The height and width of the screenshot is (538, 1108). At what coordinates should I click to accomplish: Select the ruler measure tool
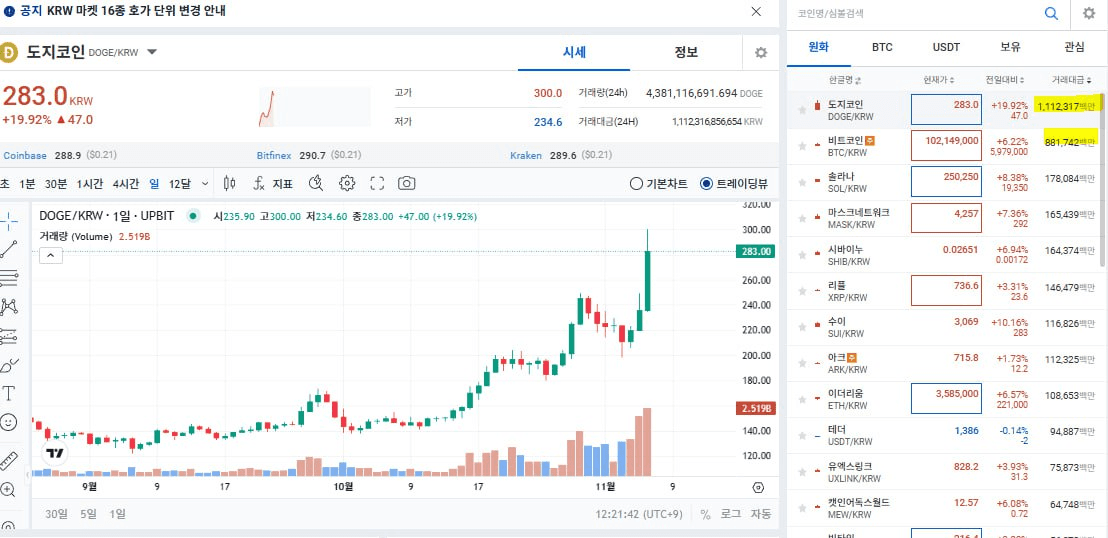9,461
